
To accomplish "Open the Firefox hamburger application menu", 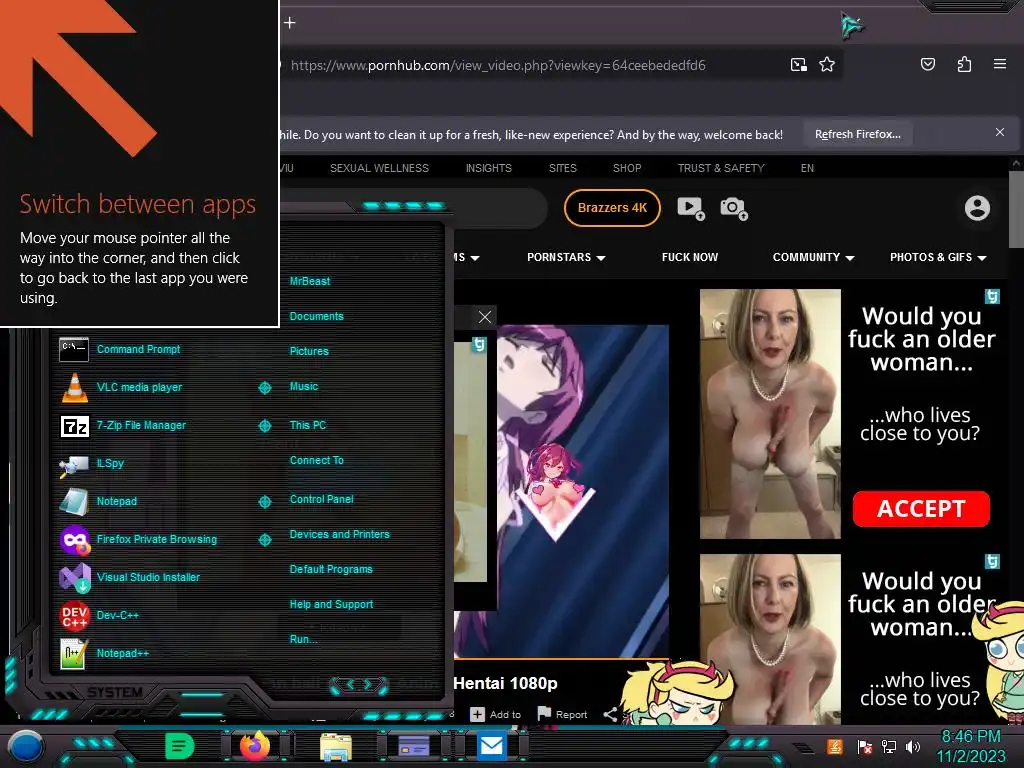I will tap(1000, 64).
